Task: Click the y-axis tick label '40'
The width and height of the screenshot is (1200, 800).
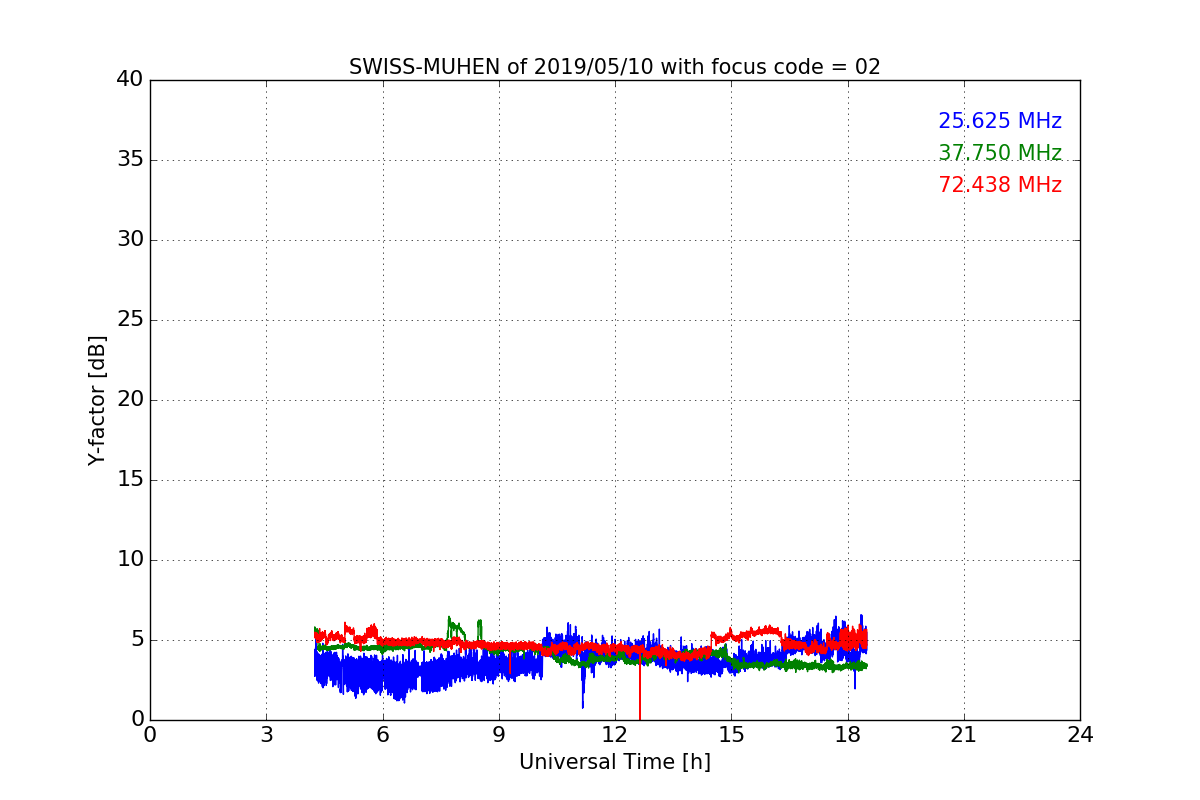Action: [x=130, y=80]
